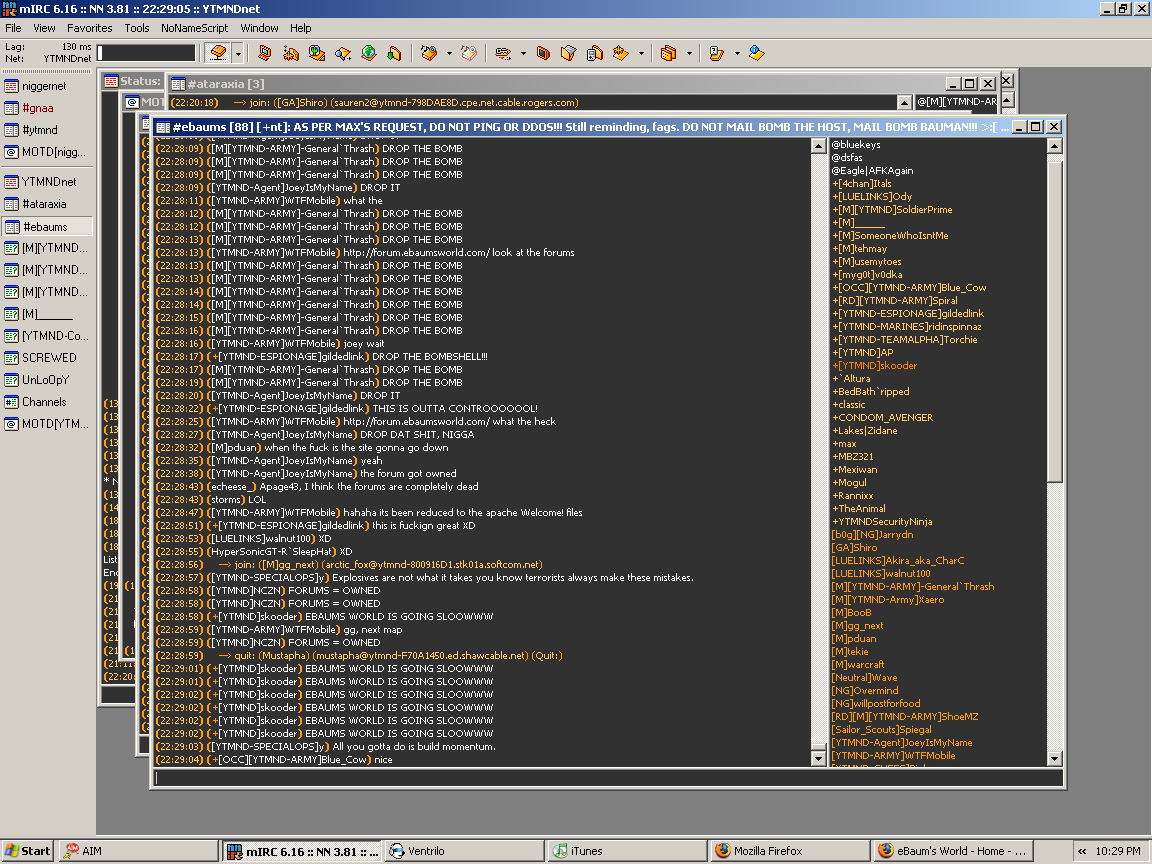Click the green globe toolbar icon
This screenshot has height=864, width=1152.
tap(368, 53)
